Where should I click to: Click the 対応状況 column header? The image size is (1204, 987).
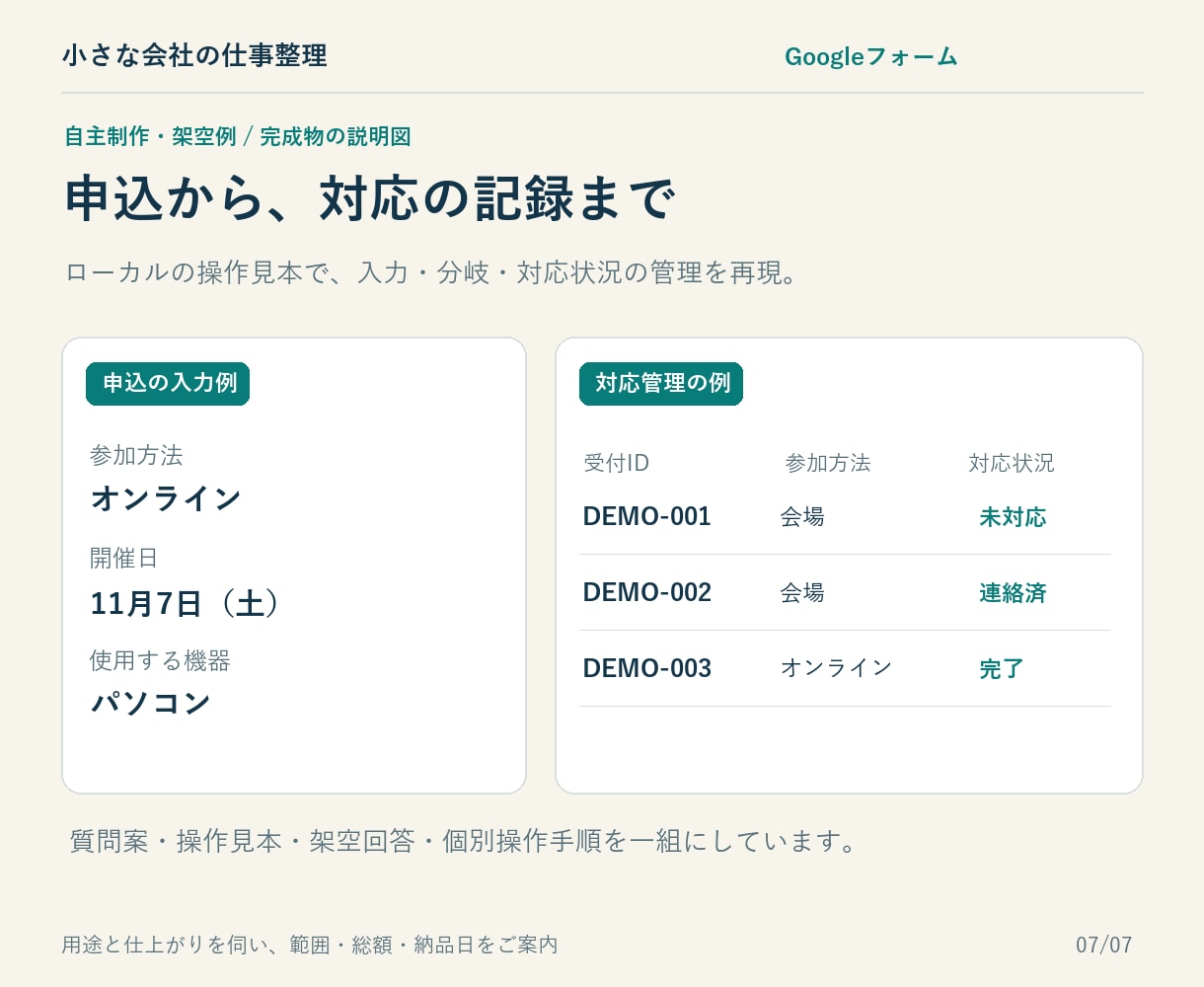[1012, 463]
